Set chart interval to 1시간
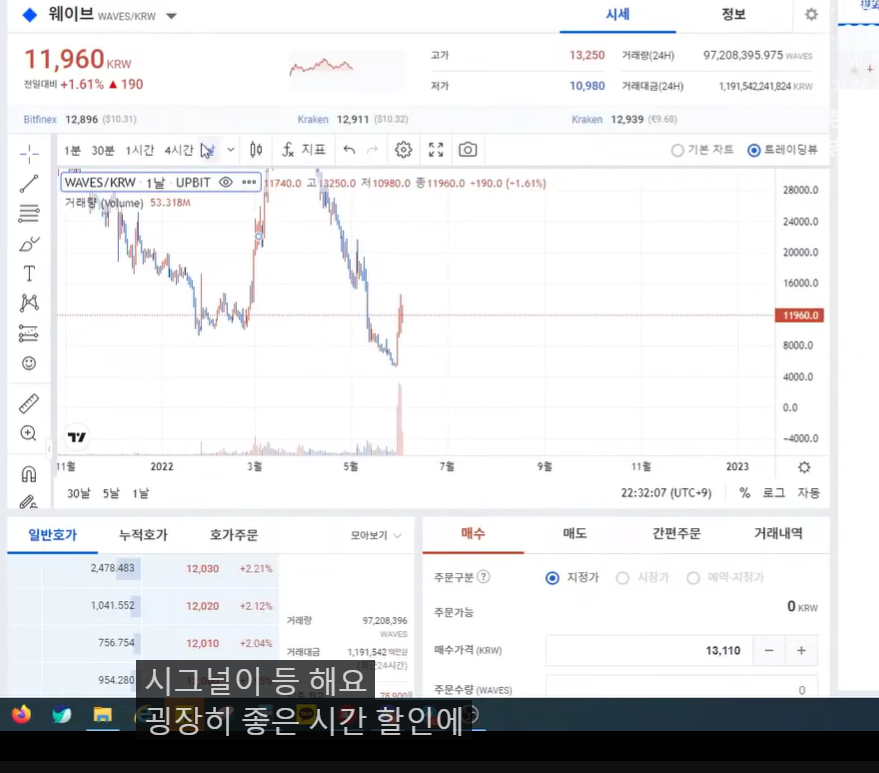 pos(140,150)
